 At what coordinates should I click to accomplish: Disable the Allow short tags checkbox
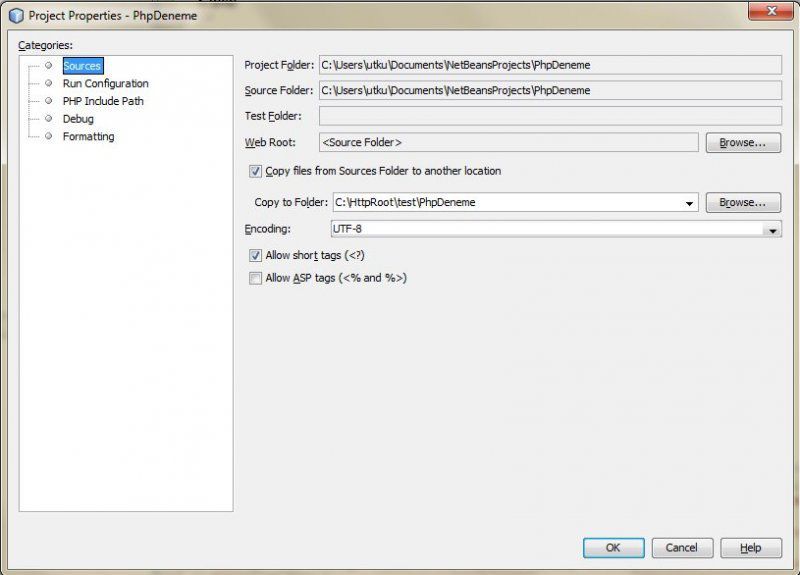pos(255,256)
